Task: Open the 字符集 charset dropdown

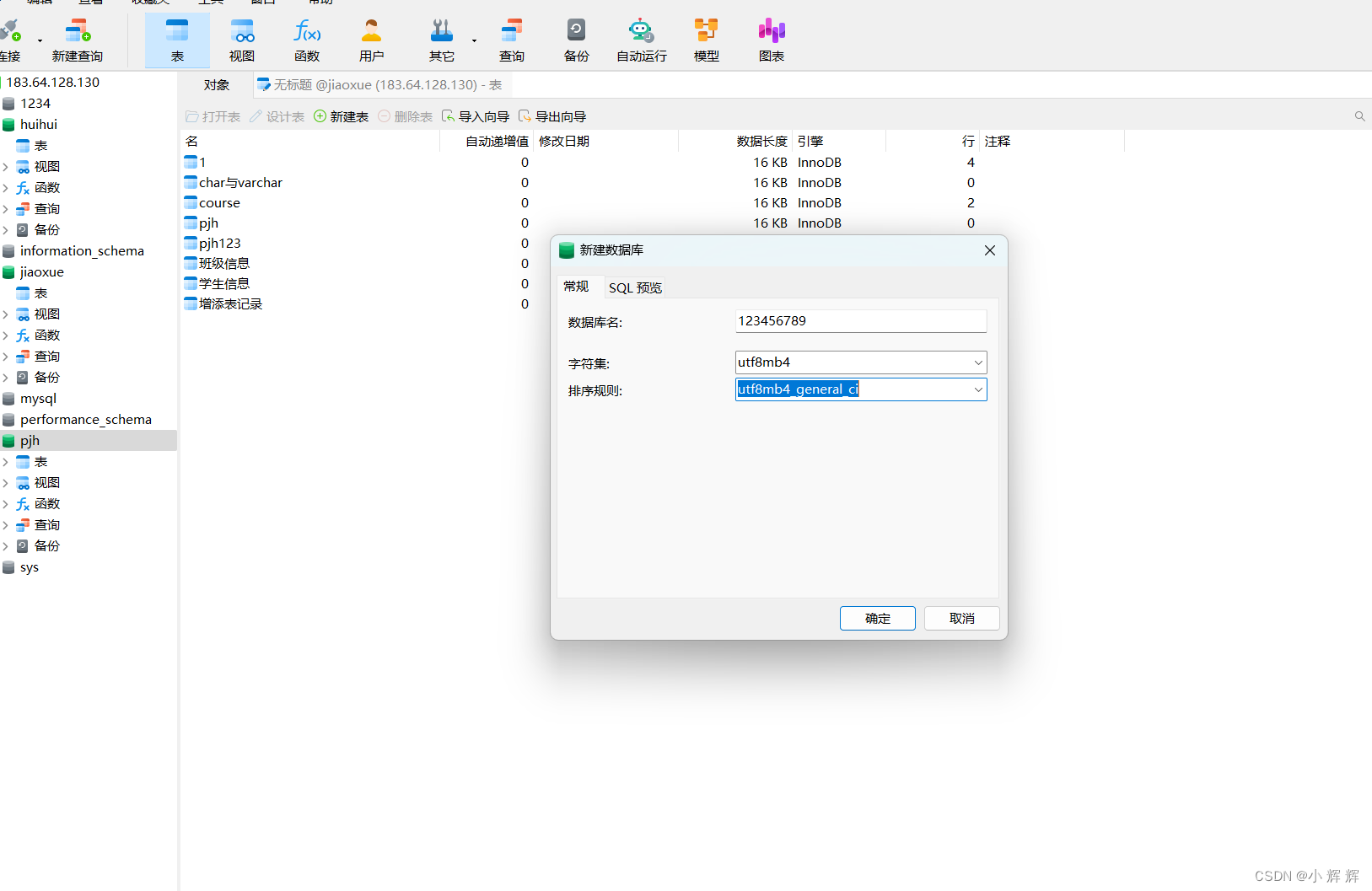Action: [x=978, y=362]
